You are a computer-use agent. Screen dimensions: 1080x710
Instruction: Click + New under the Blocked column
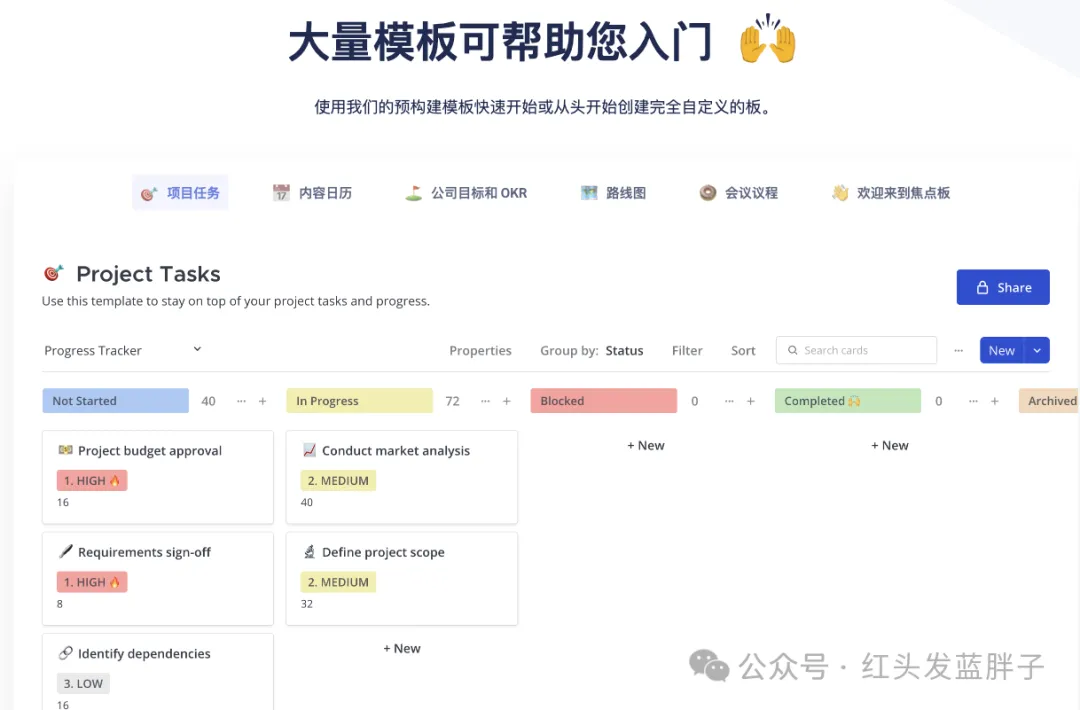645,445
